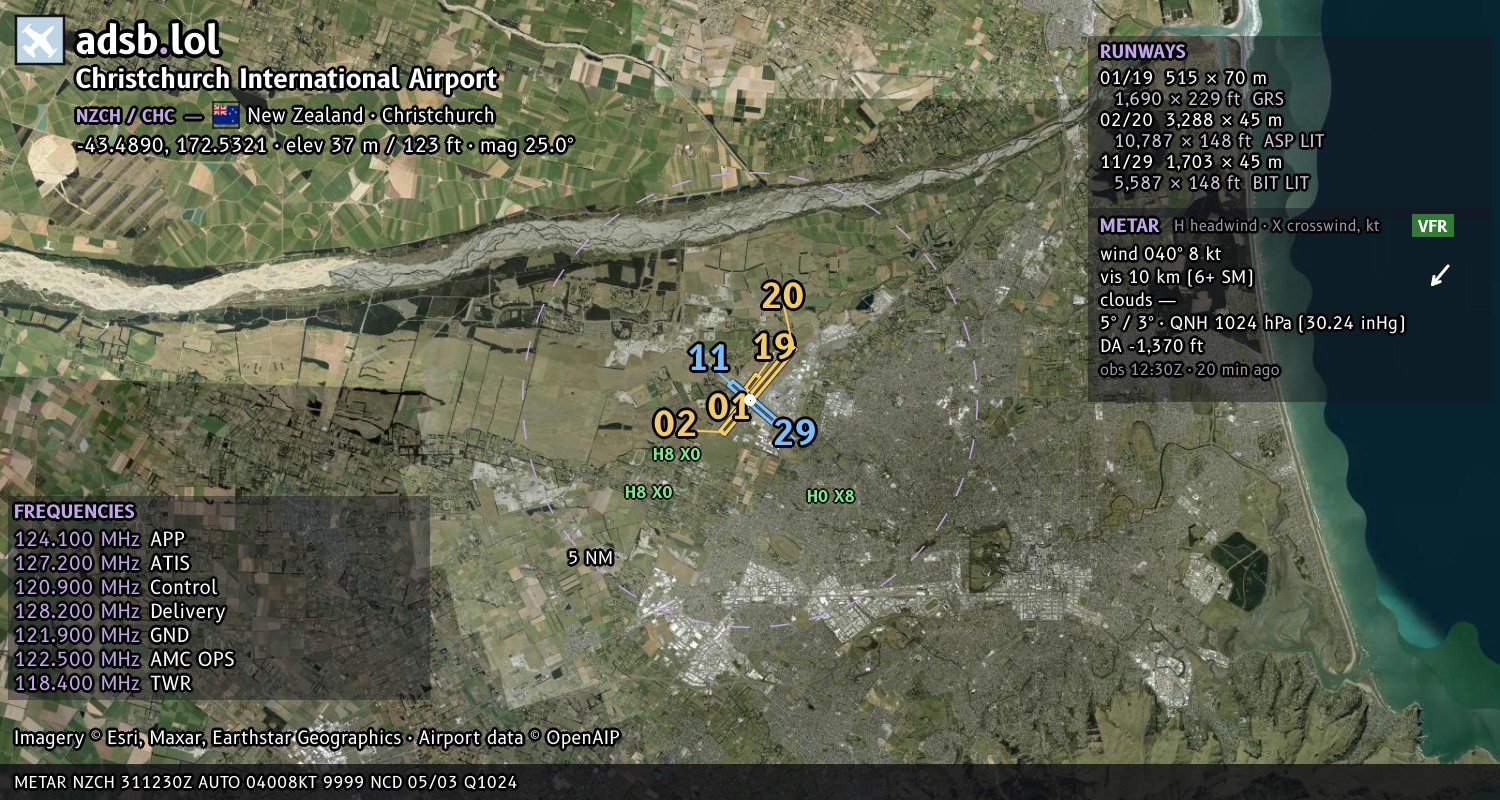
Task: Click the blue runway 11 map label
Action: (x=708, y=358)
